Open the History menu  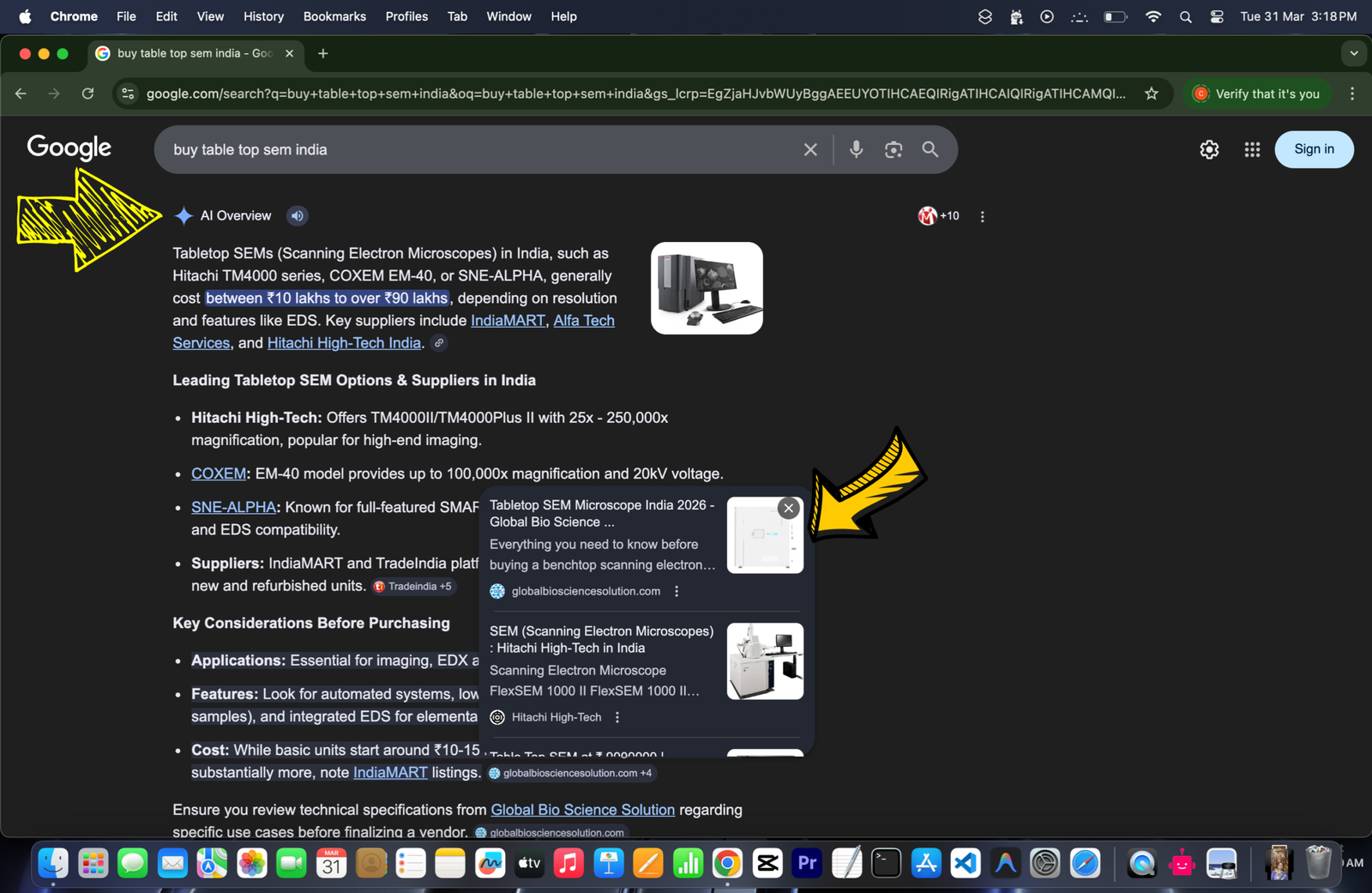(x=263, y=16)
